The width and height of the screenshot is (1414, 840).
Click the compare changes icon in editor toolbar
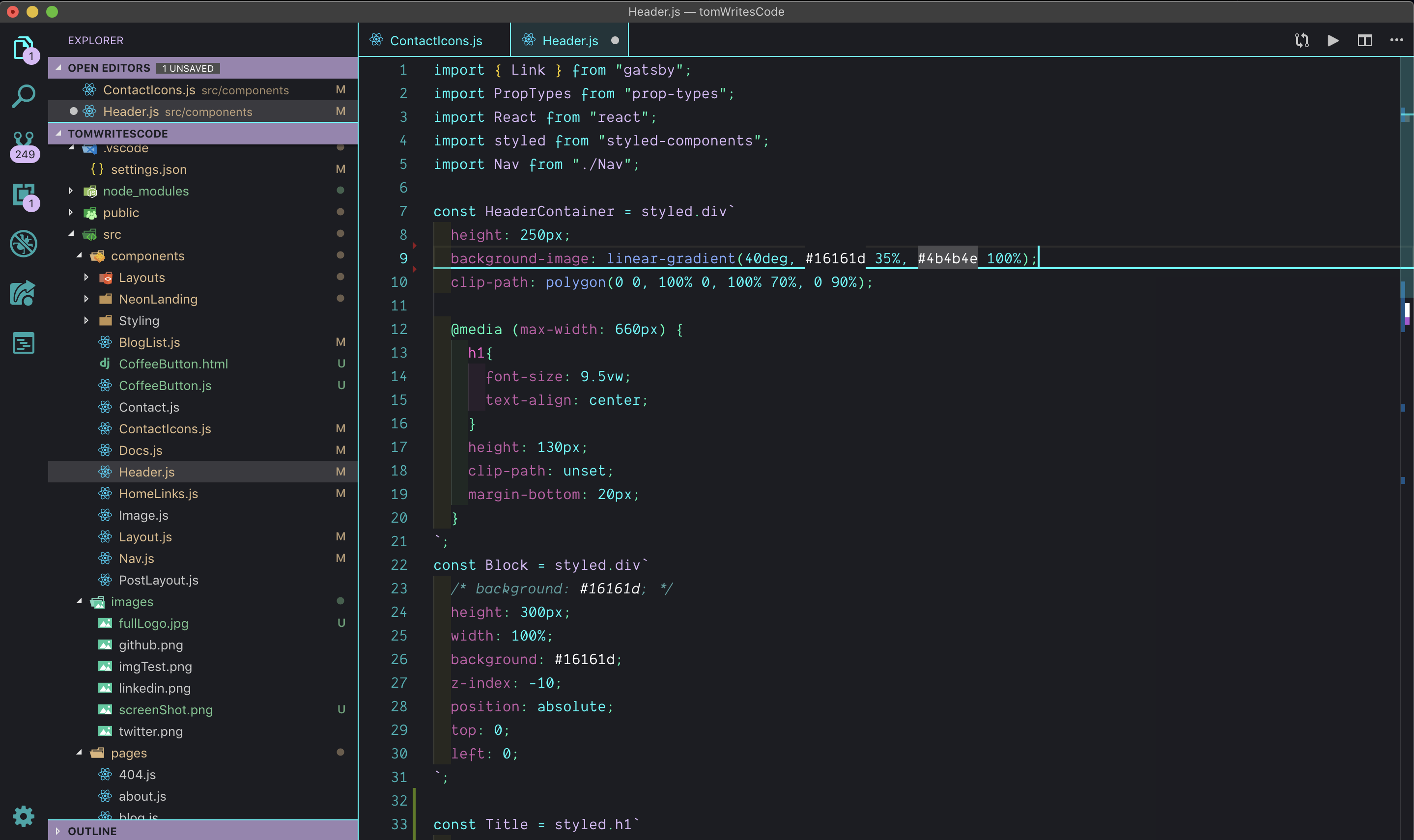(1301, 40)
